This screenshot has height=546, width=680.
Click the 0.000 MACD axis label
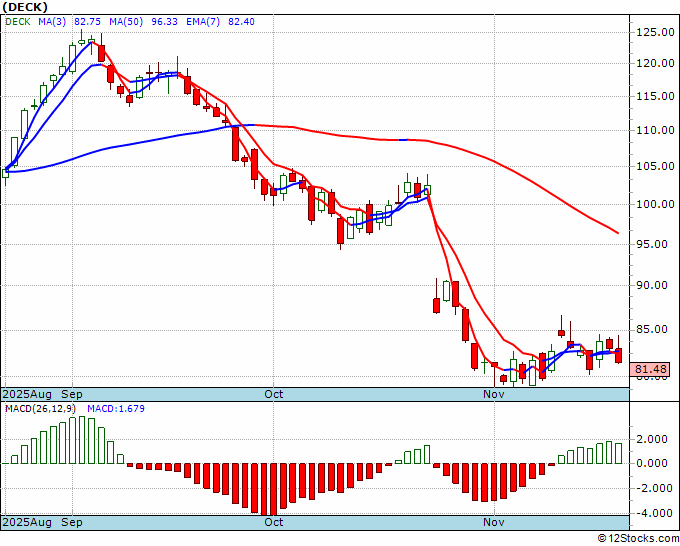pos(652,464)
